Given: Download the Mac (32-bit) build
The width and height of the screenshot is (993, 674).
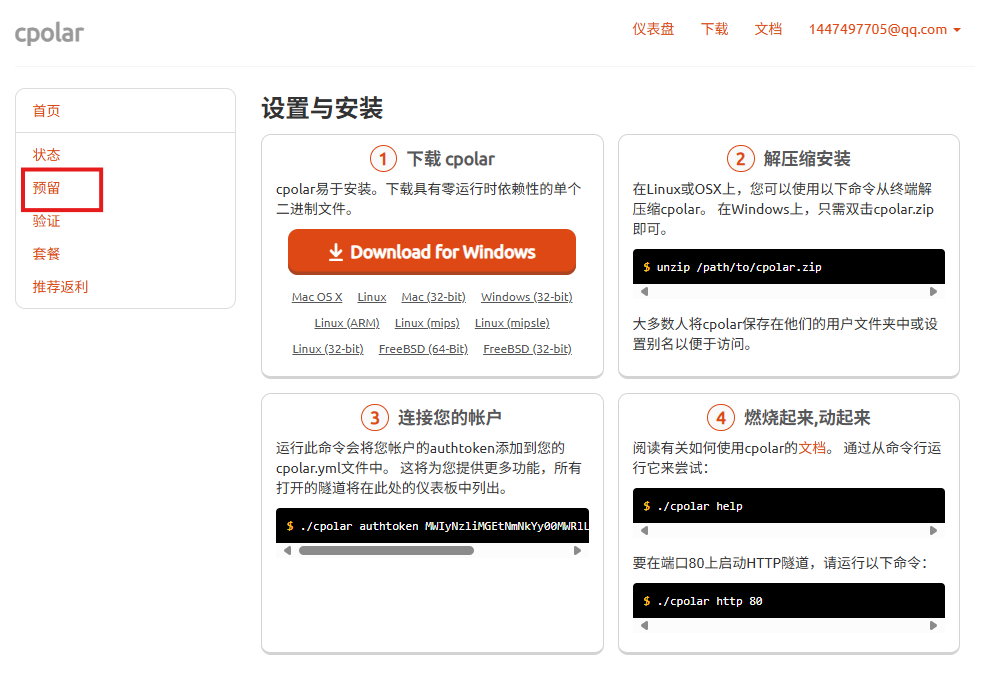Looking at the screenshot, I should (433, 297).
